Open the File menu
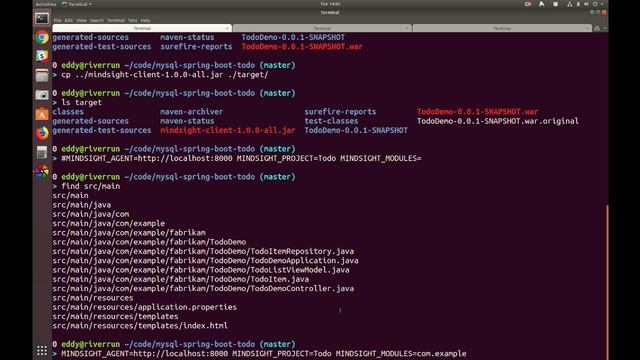The height and width of the screenshot is (360, 640). (x=58, y=20)
